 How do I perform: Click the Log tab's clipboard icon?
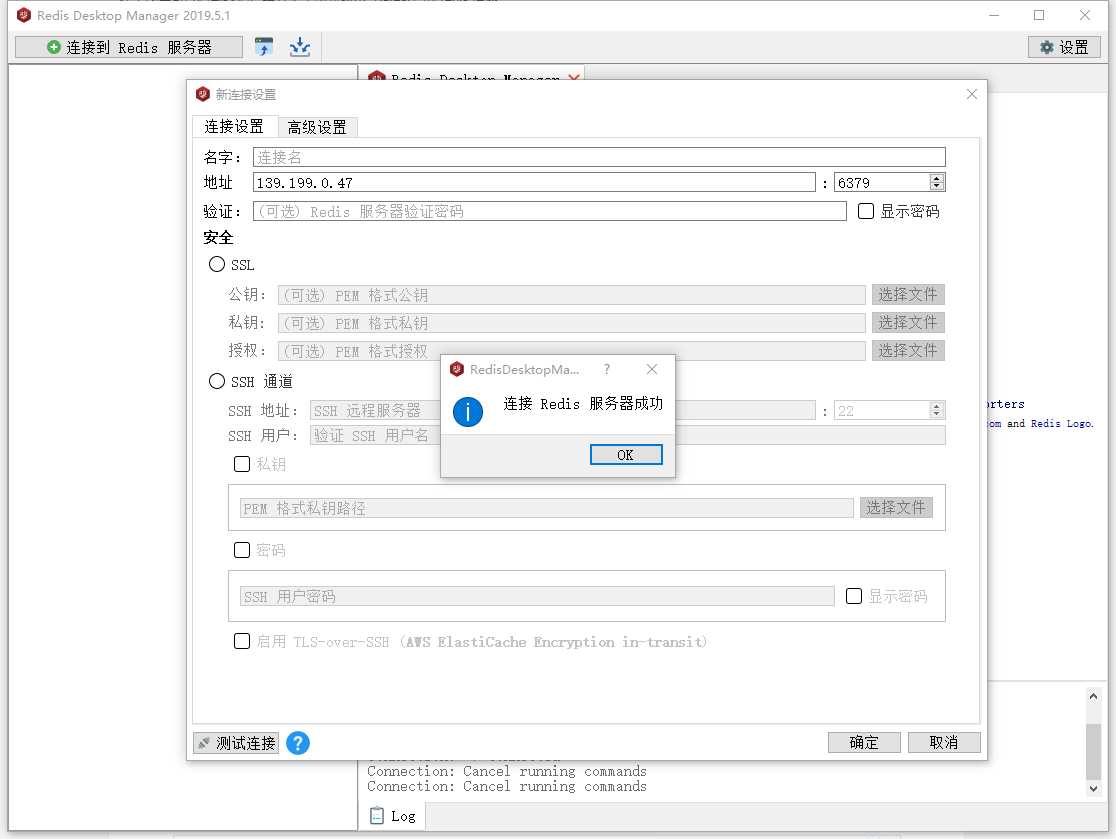click(377, 816)
